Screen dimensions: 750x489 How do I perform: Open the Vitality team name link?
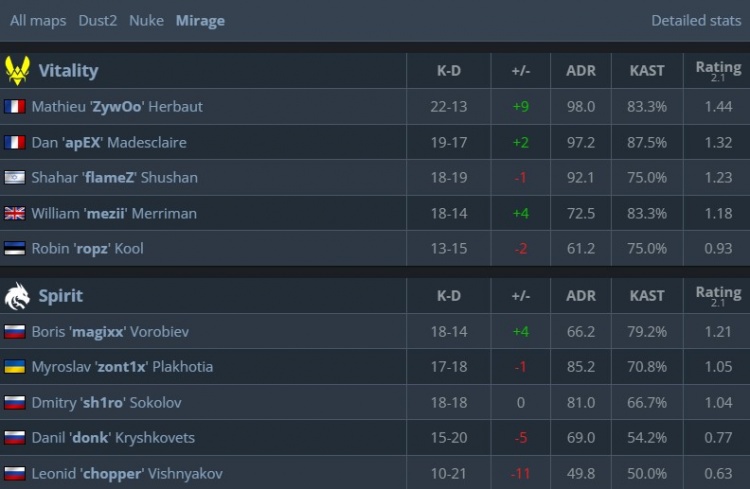[68, 71]
